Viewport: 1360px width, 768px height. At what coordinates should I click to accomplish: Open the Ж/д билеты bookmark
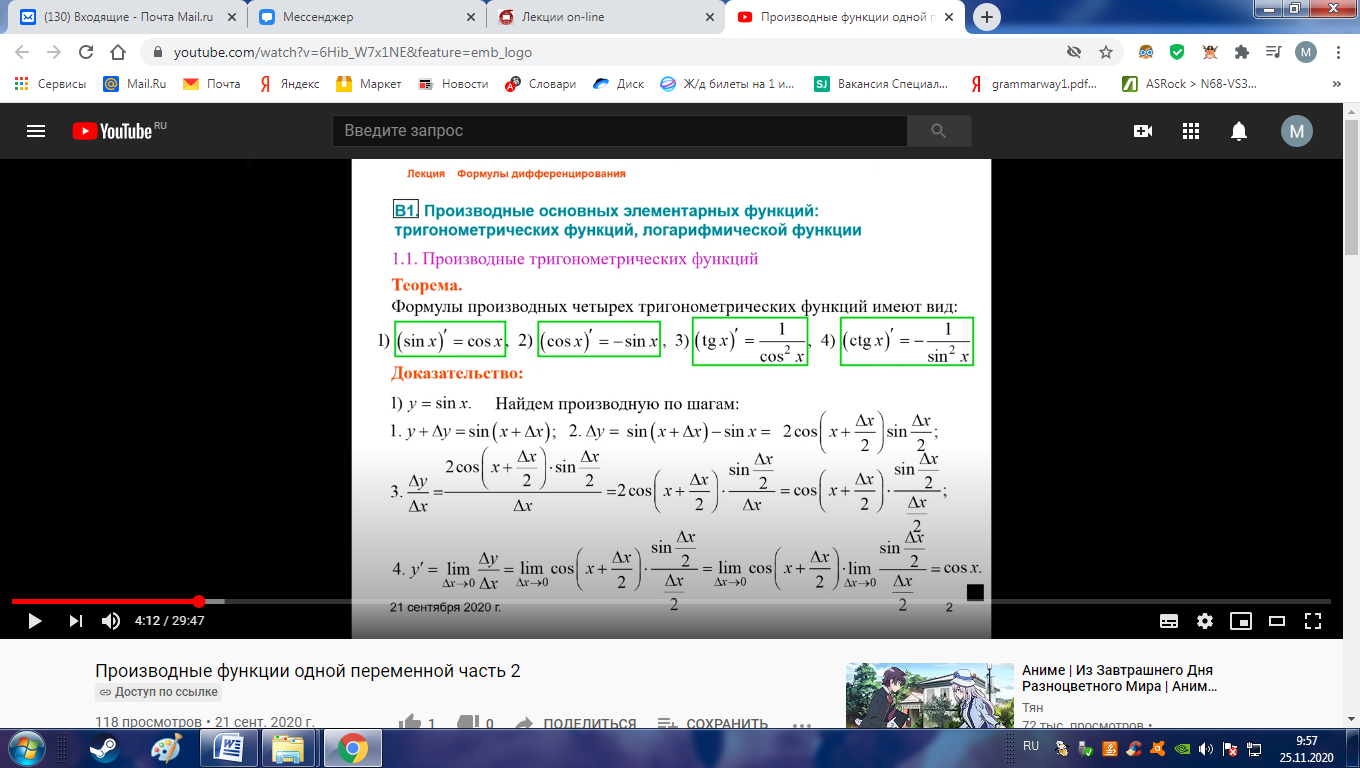point(728,84)
